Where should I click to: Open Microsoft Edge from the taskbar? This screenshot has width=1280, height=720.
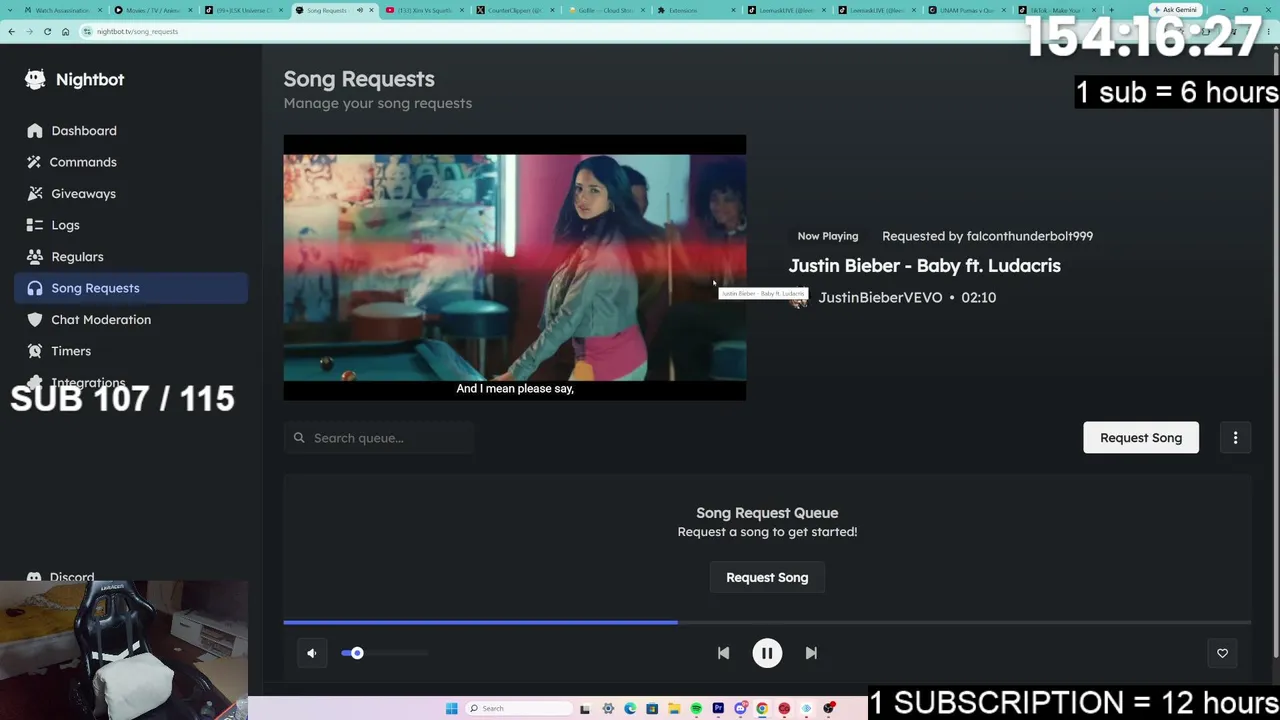[x=630, y=709]
